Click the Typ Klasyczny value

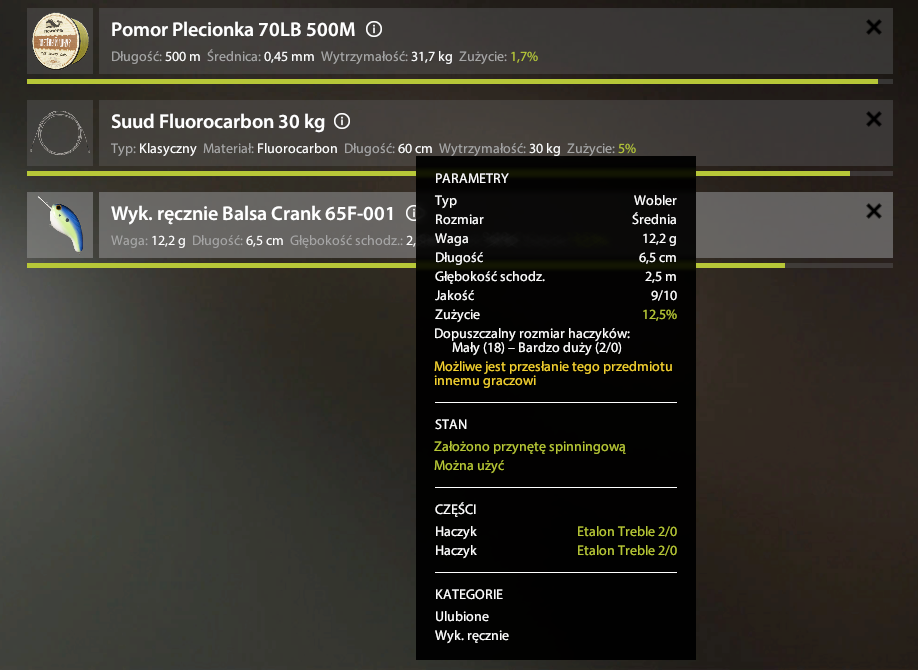pos(167,149)
